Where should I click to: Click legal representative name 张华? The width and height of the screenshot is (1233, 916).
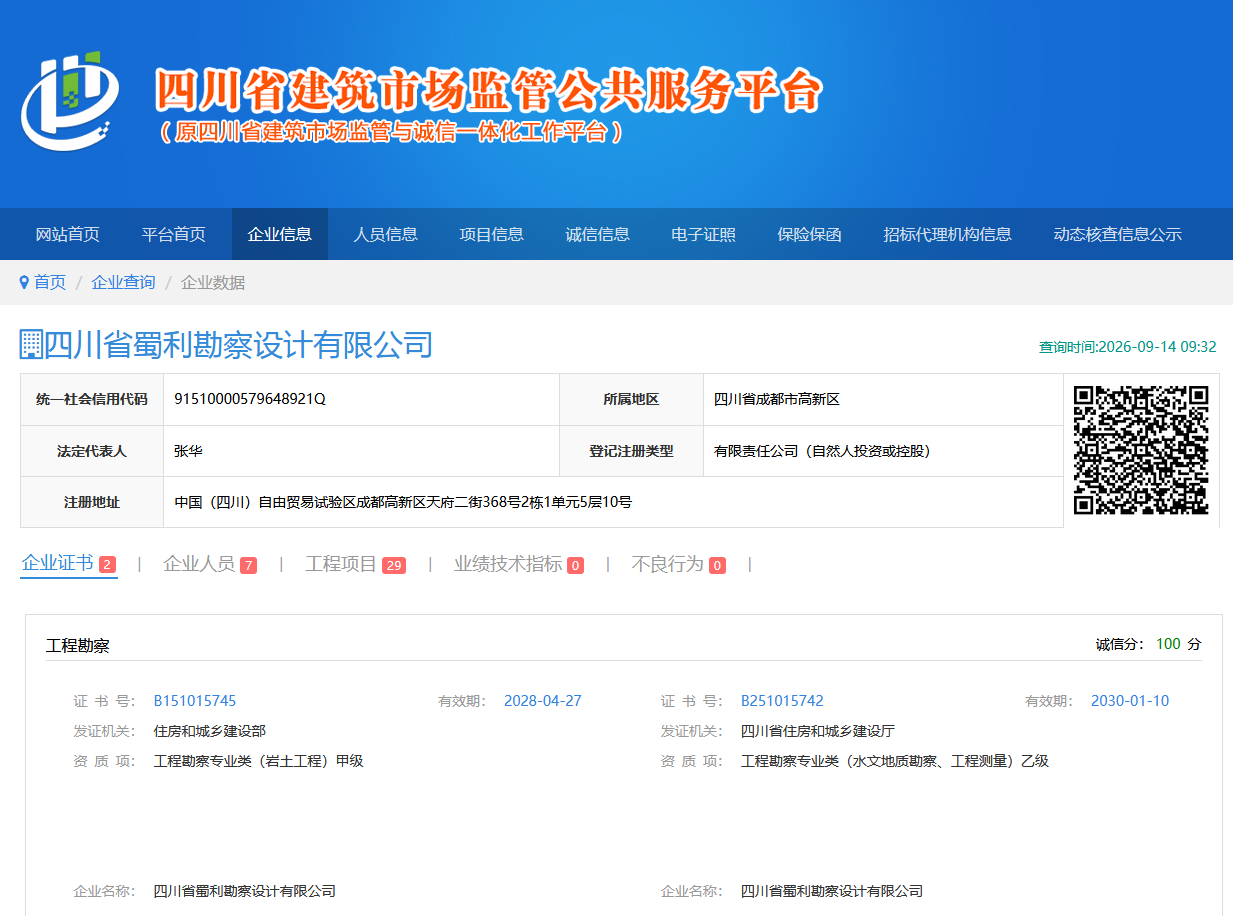click(188, 451)
